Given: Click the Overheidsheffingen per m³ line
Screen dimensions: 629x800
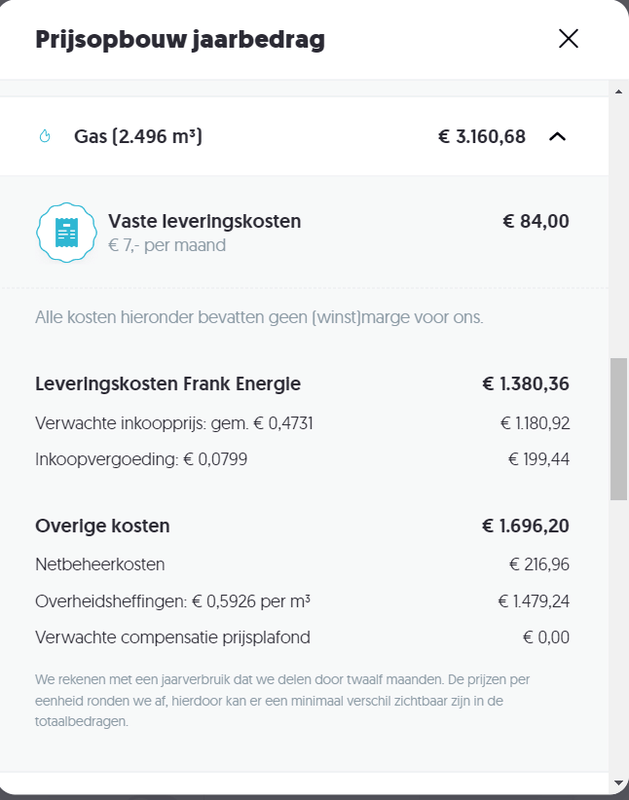Looking at the screenshot, I should point(172,601).
